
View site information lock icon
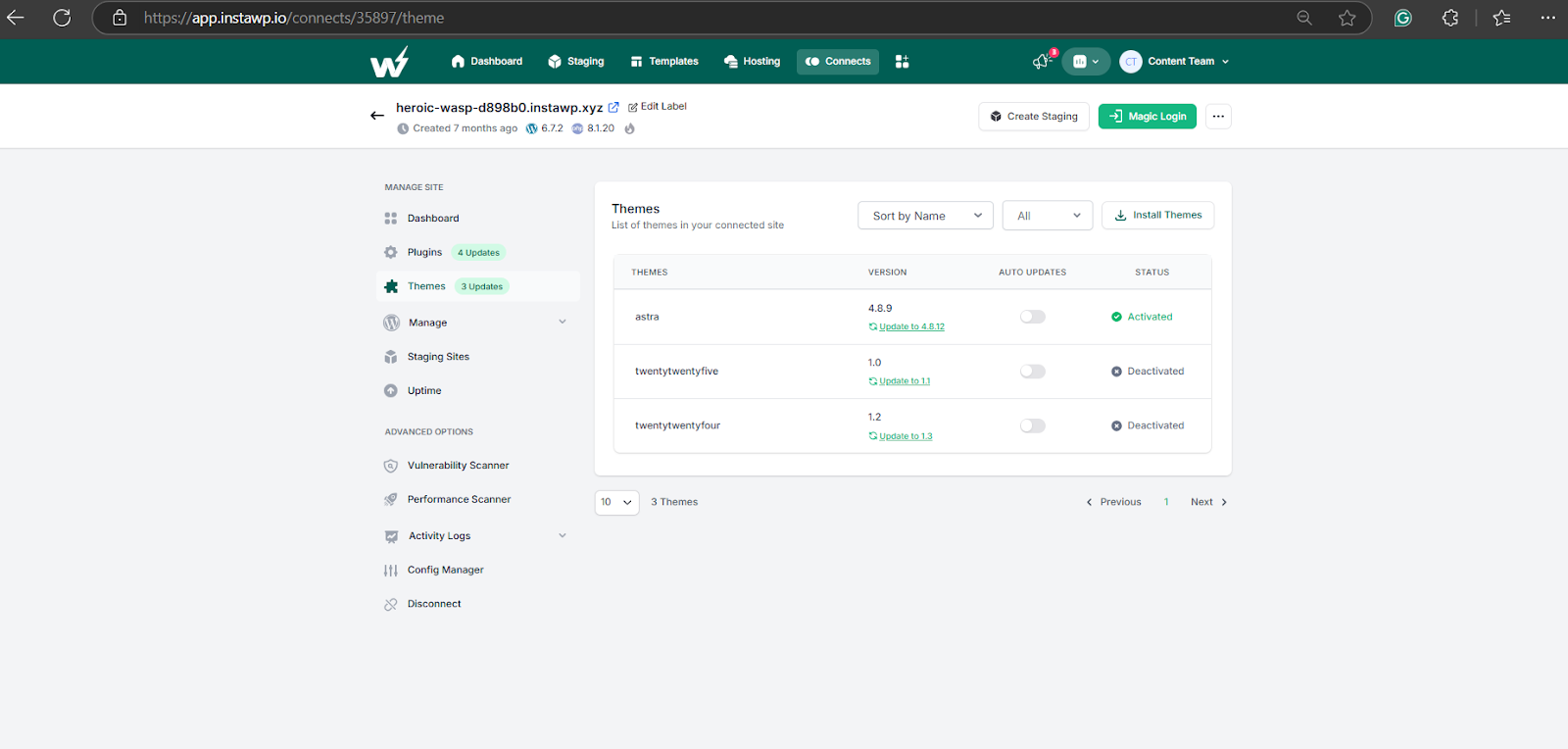pyautogui.click(x=120, y=18)
